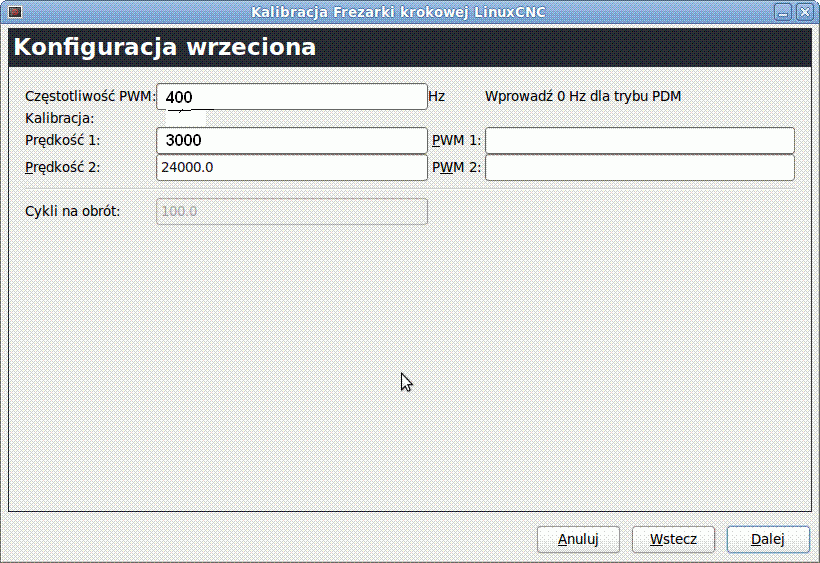Click the 'Kalibracja:' label
Image resolution: width=820 pixels, height=563 pixels.
[x=60, y=118]
